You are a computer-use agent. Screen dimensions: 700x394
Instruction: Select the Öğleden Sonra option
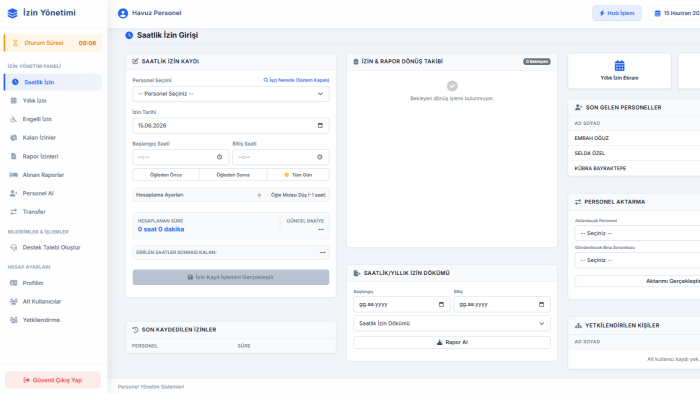tap(233, 175)
